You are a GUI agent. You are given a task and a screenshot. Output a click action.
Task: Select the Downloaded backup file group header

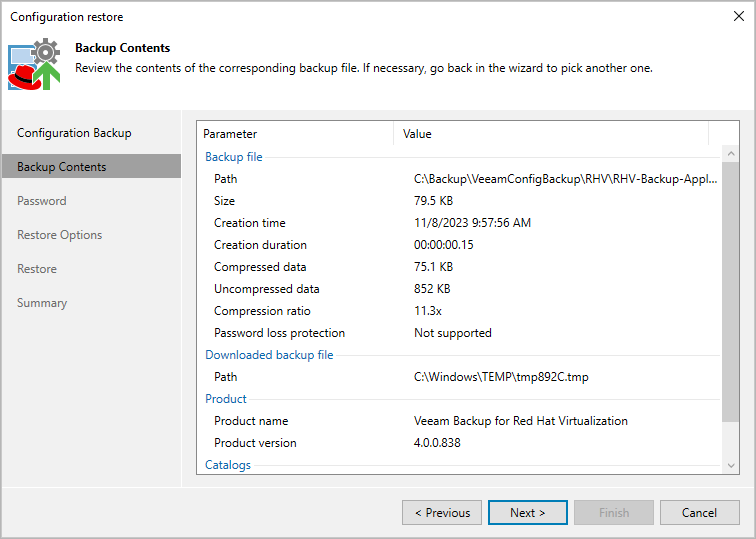[269, 355]
